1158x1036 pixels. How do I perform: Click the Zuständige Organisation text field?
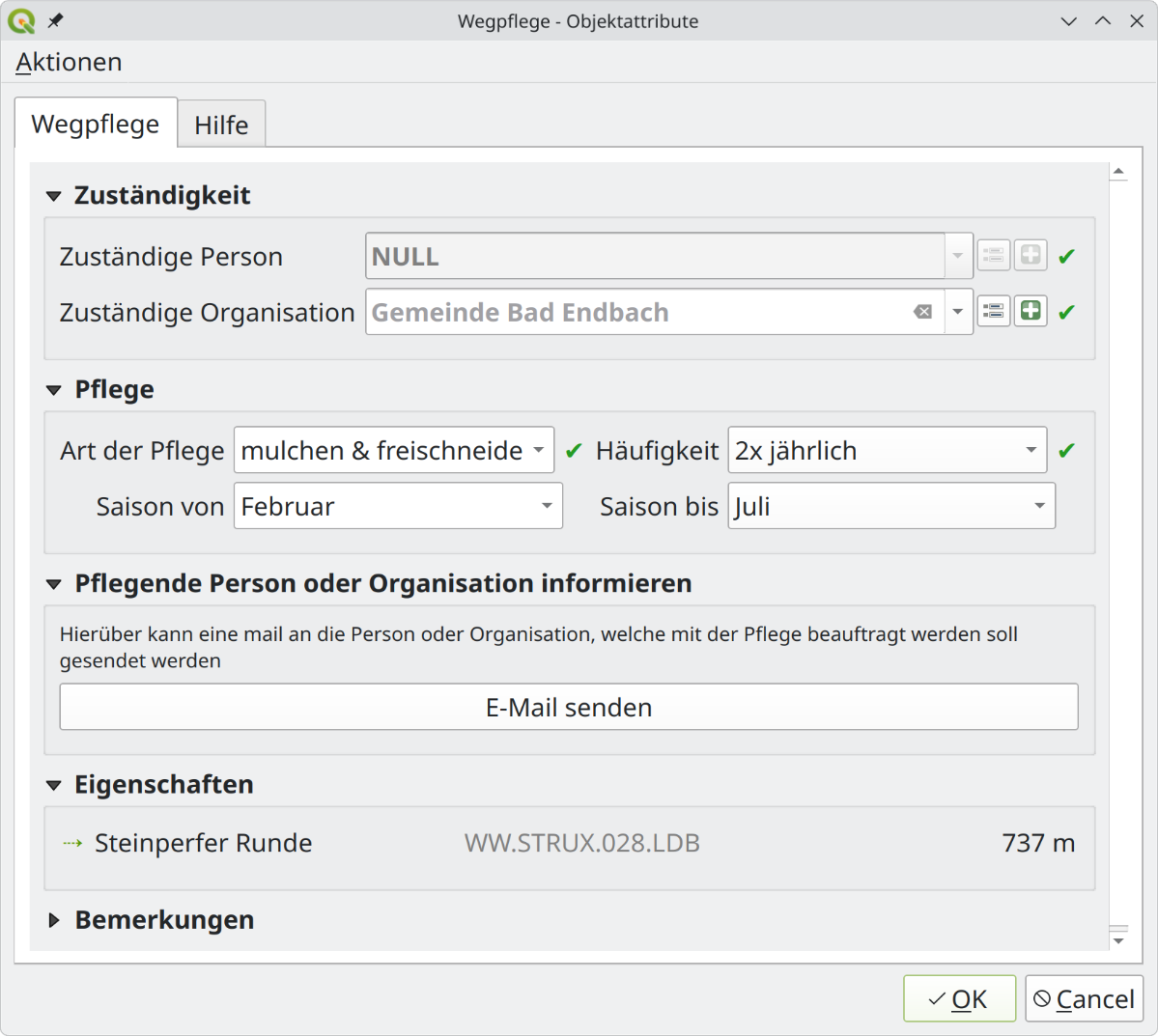(655, 312)
